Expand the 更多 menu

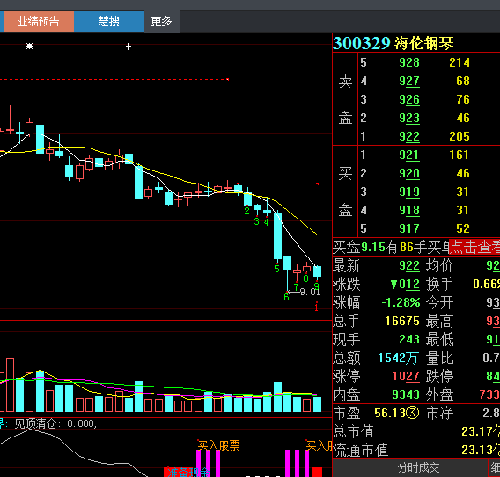pyautogui.click(x=162, y=22)
